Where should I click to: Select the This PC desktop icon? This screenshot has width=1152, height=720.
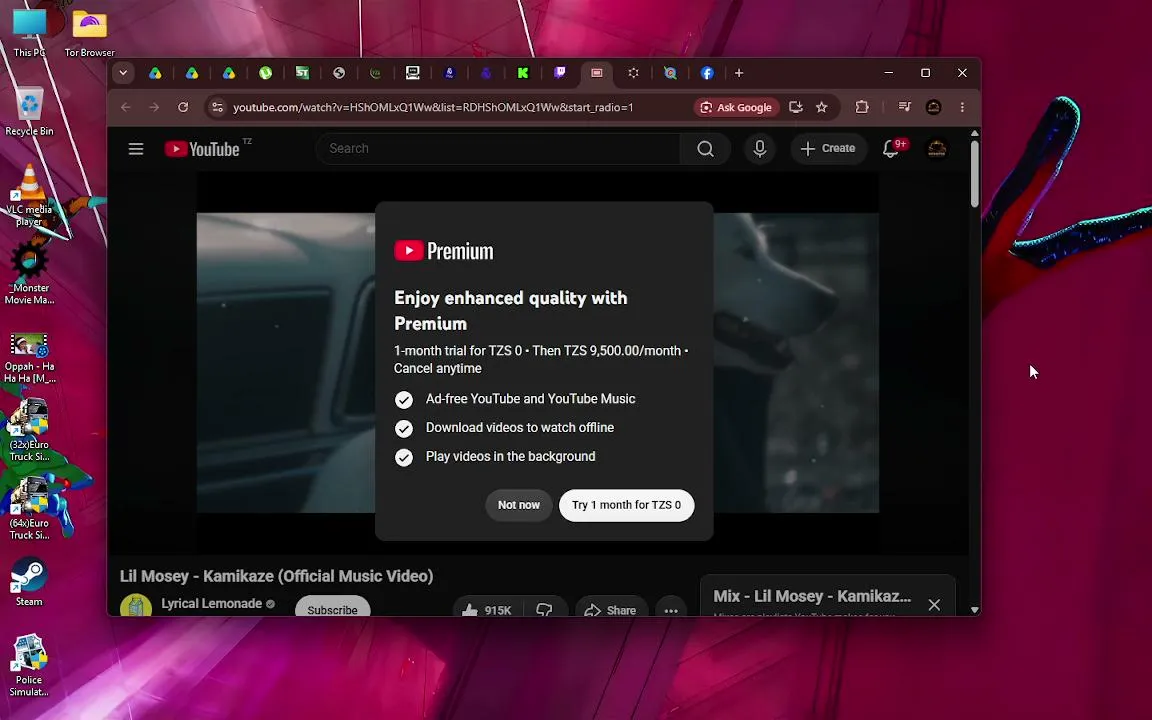(x=29, y=32)
